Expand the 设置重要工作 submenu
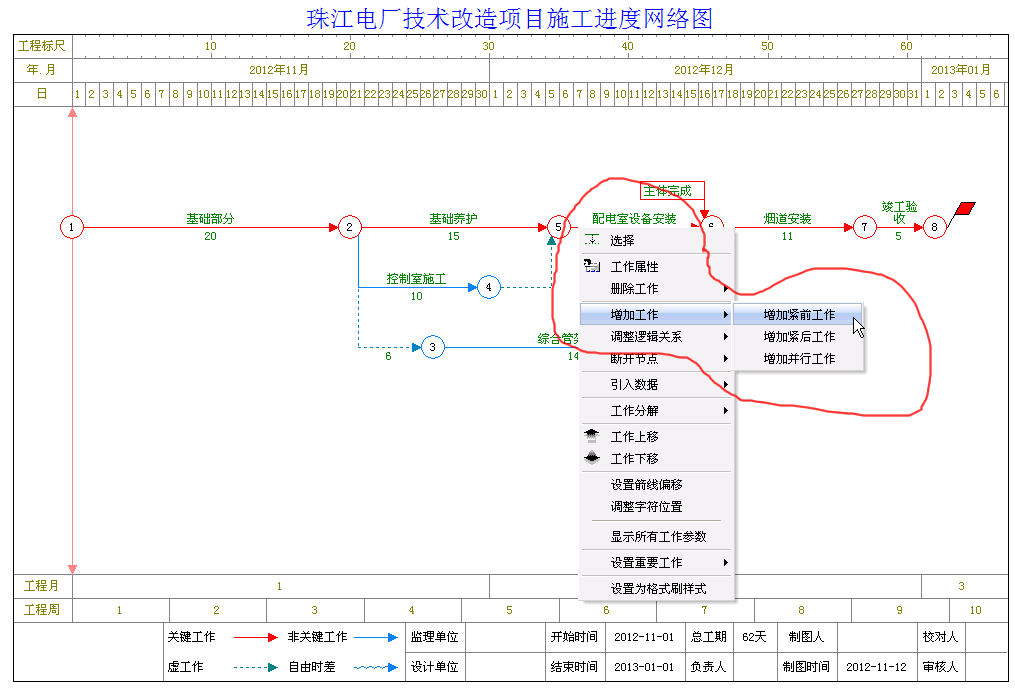 click(x=656, y=562)
